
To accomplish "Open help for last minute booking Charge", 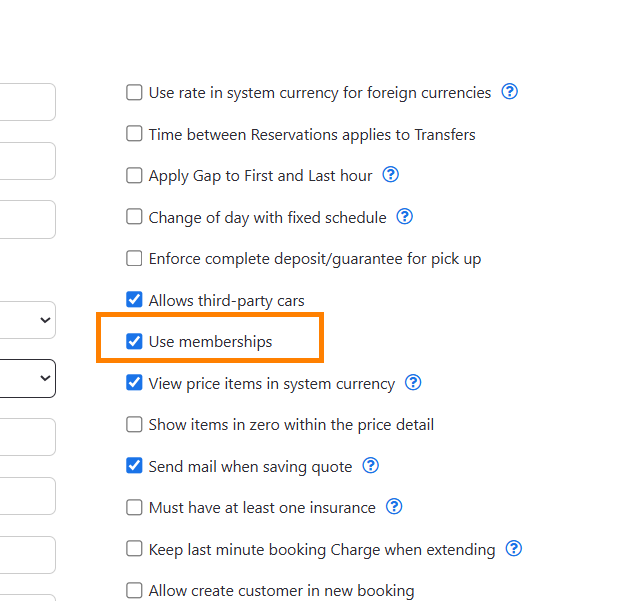I will point(514,549).
